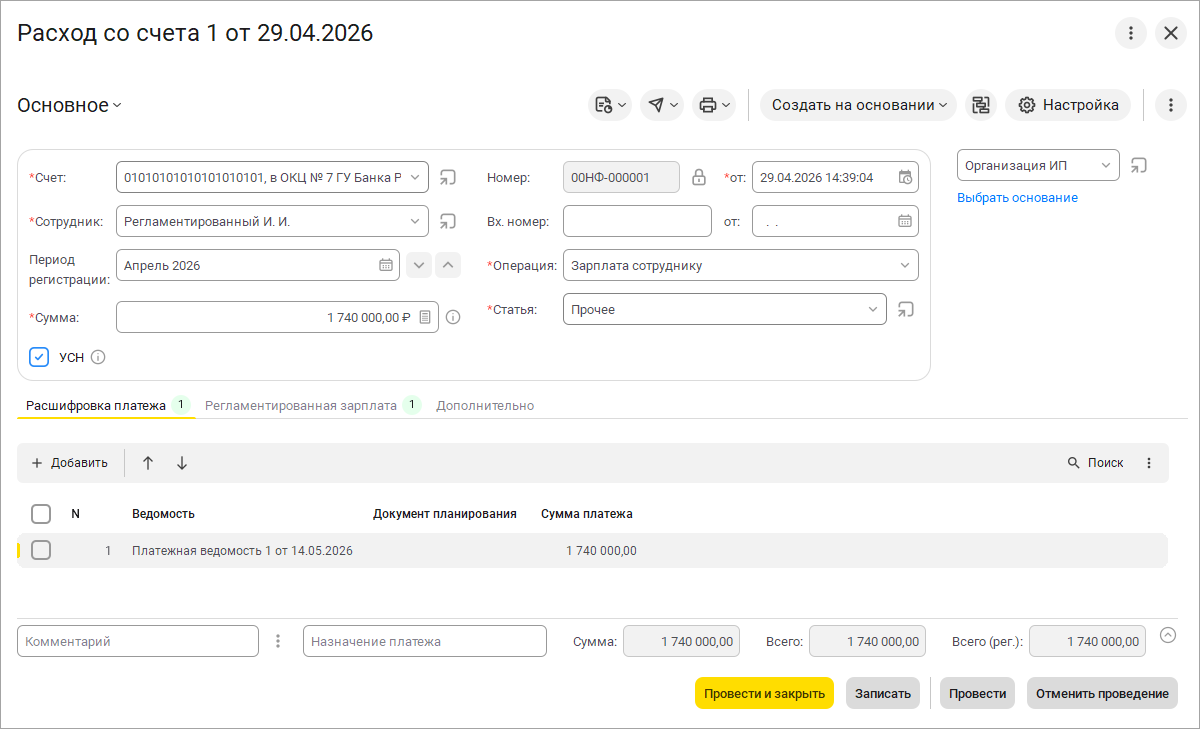The width and height of the screenshot is (1200, 729).
Task: Click the document structure icon near Настройка
Action: (981, 105)
